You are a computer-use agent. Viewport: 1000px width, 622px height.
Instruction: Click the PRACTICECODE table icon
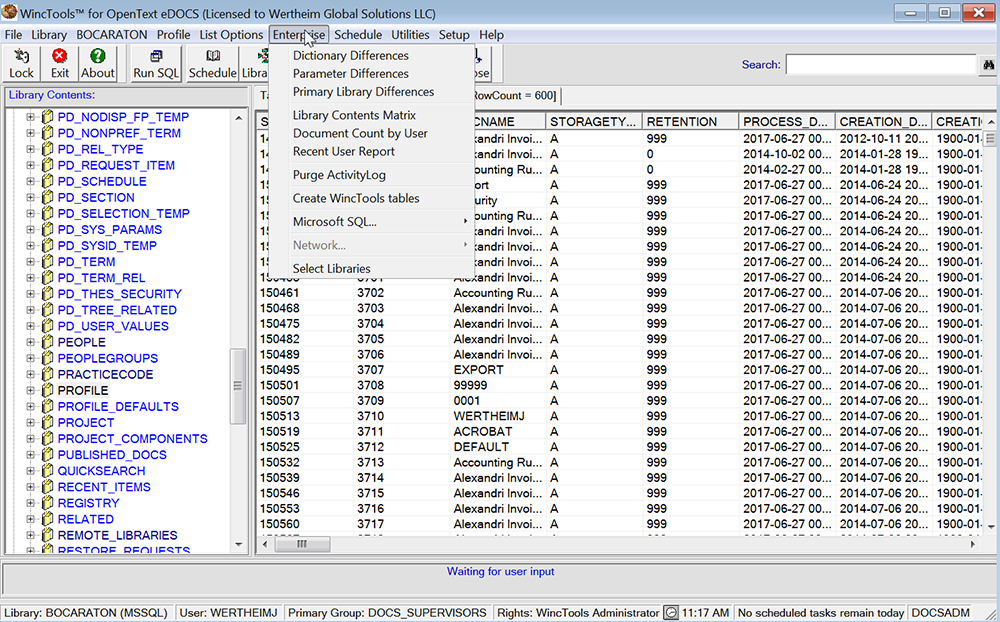(47, 374)
